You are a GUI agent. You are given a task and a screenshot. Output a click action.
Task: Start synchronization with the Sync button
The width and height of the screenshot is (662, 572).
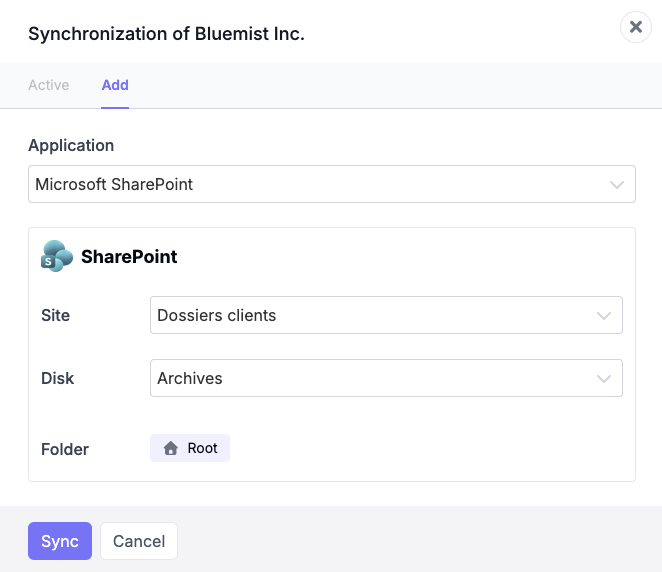[x=60, y=541]
